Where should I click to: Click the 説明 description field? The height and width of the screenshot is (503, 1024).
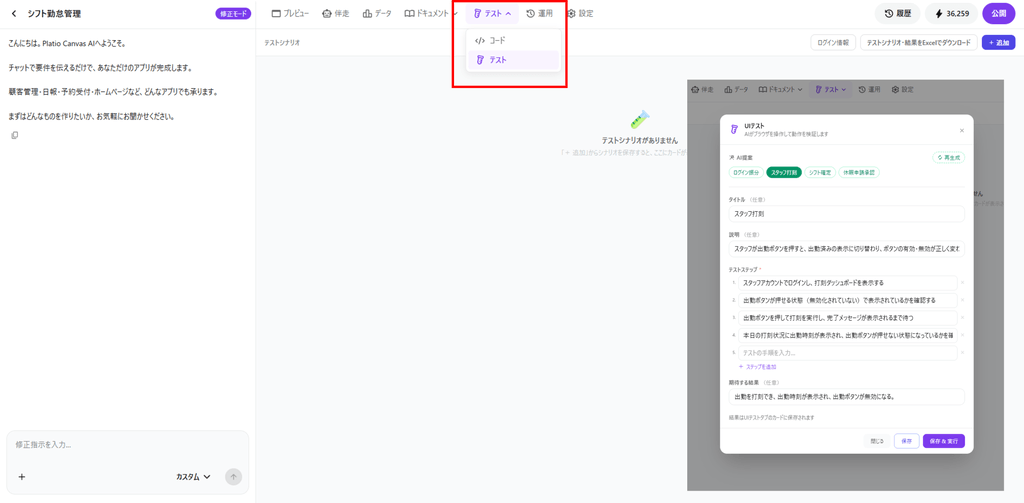[846, 249]
